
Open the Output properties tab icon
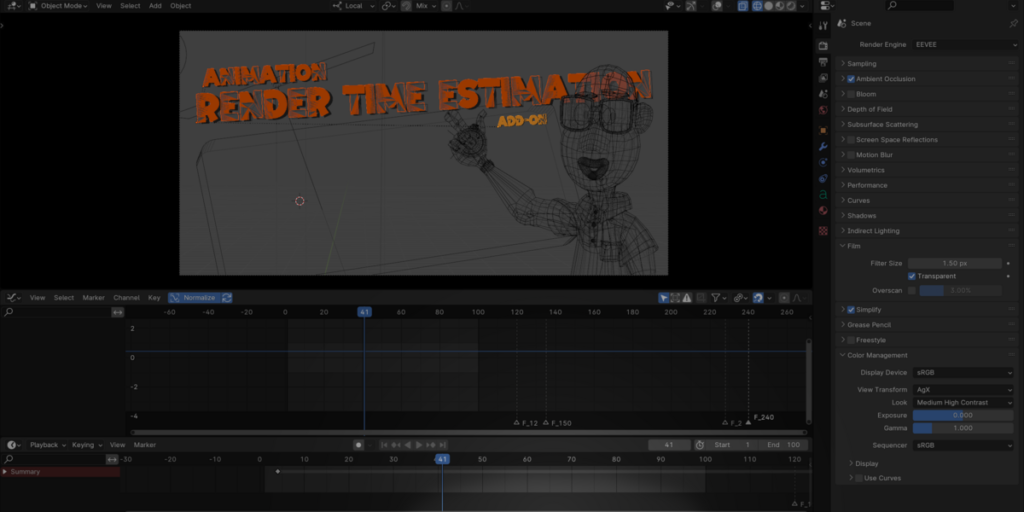pyautogui.click(x=823, y=62)
